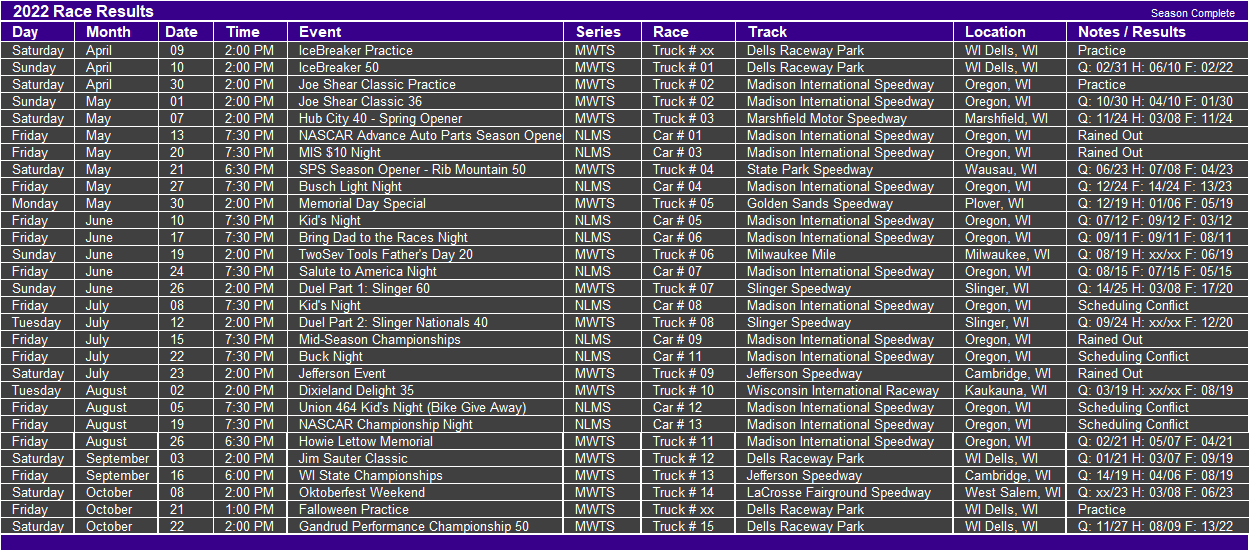The image size is (1249, 552).
Task: Click 'Gandrud Performance Championship 50' event
Action: pos(414,526)
